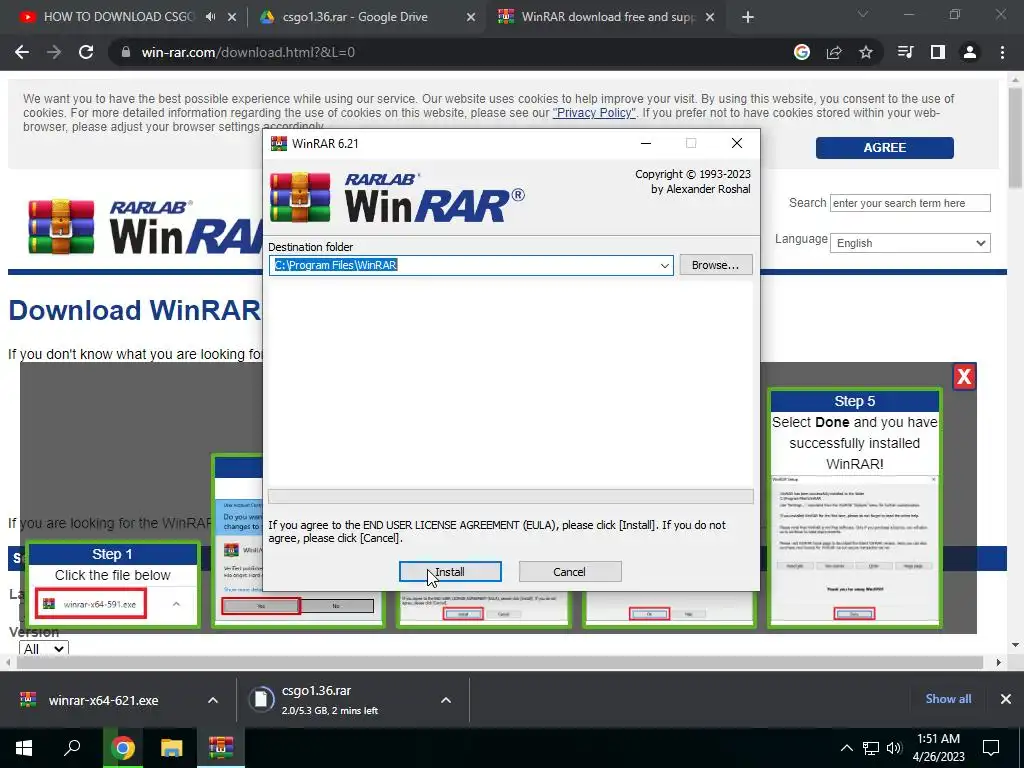
Task: Select the WinRAR taskbar icon
Action: (x=221, y=748)
